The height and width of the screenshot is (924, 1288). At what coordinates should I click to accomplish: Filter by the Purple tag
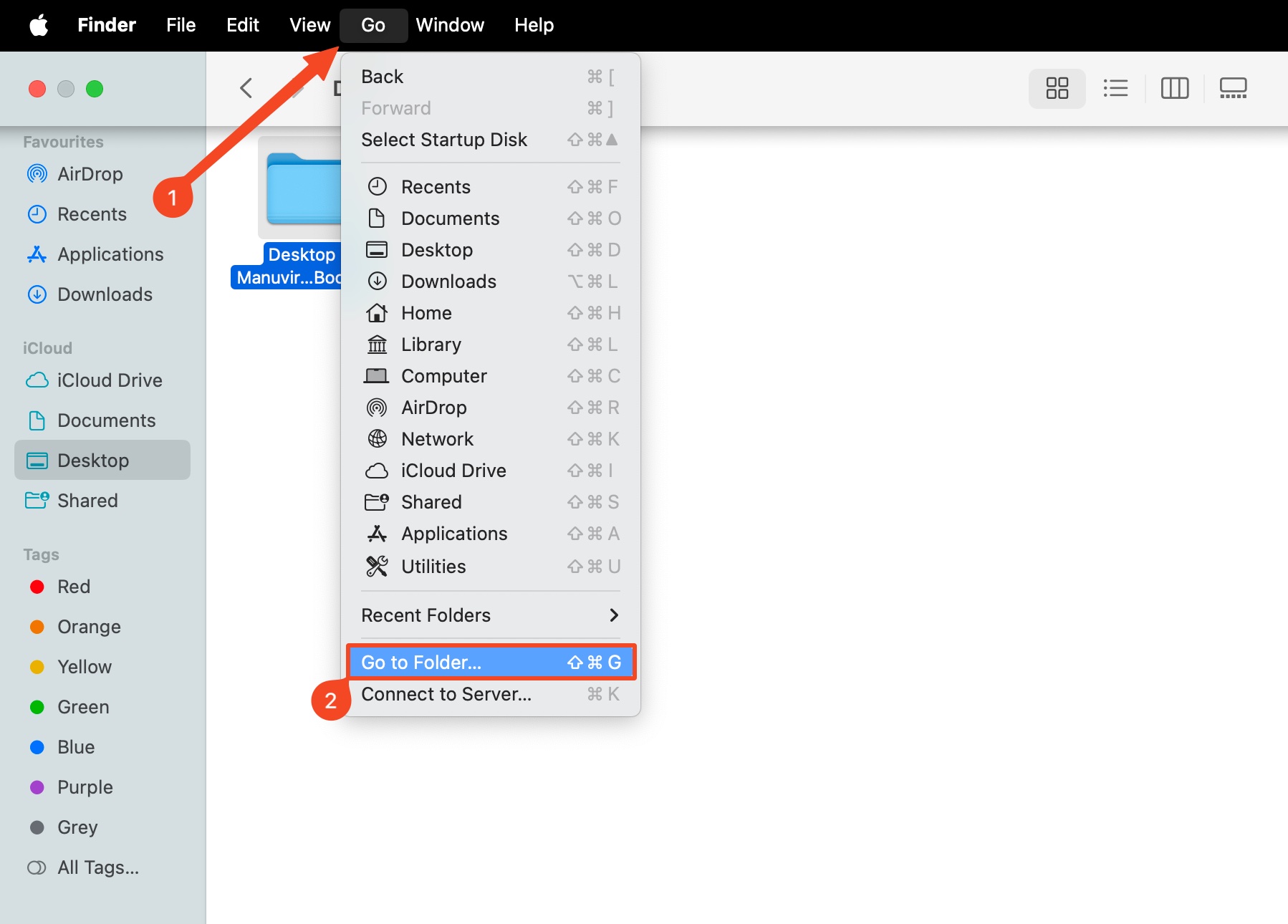tap(102, 787)
